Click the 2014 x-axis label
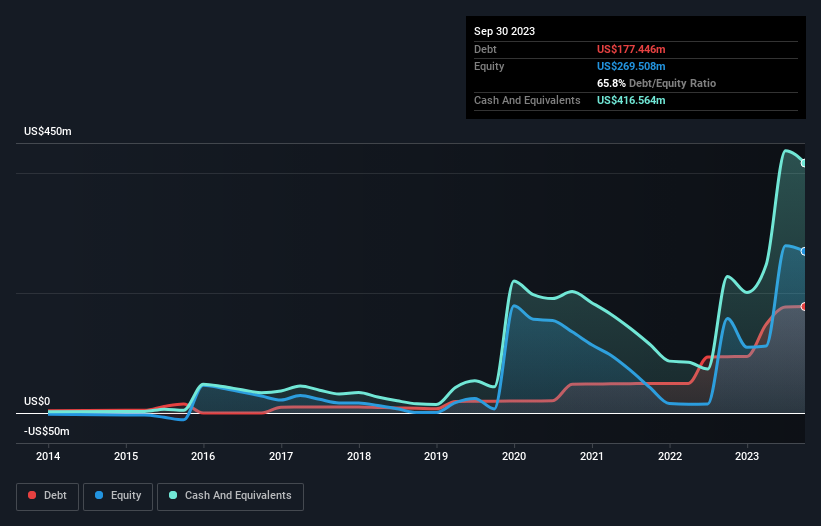The height and width of the screenshot is (526, 821). tap(48, 456)
